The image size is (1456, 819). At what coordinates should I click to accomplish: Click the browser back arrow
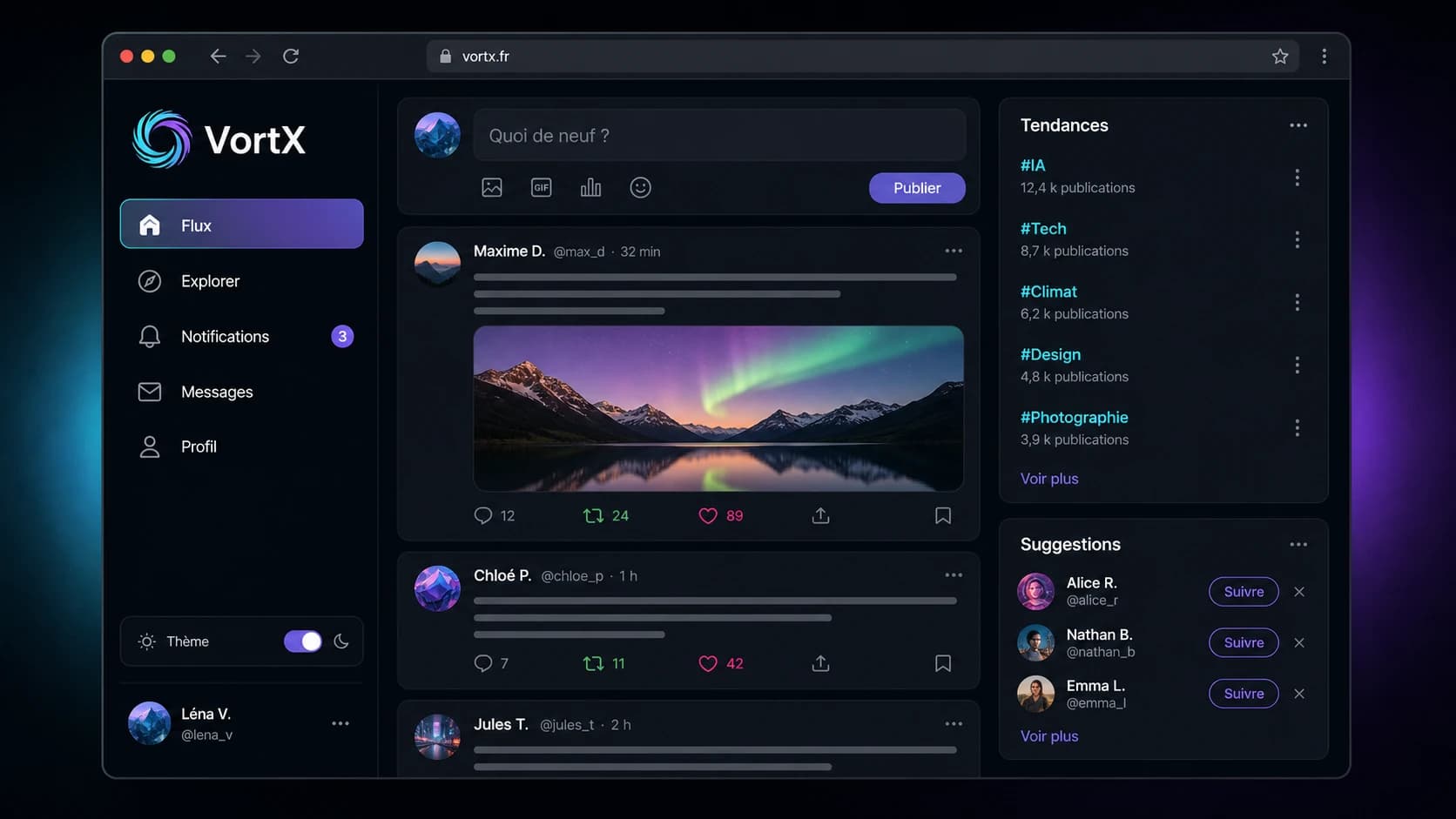[218, 56]
